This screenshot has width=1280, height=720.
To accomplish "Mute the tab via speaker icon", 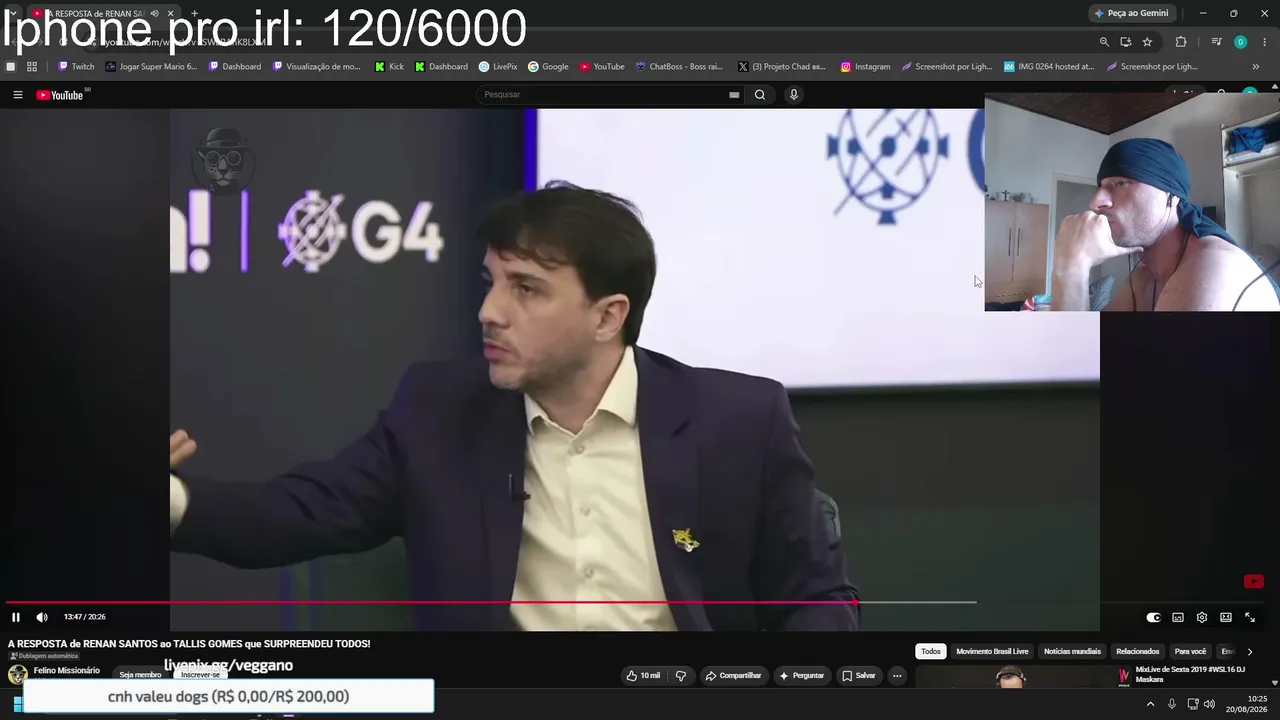I will coord(154,13).
